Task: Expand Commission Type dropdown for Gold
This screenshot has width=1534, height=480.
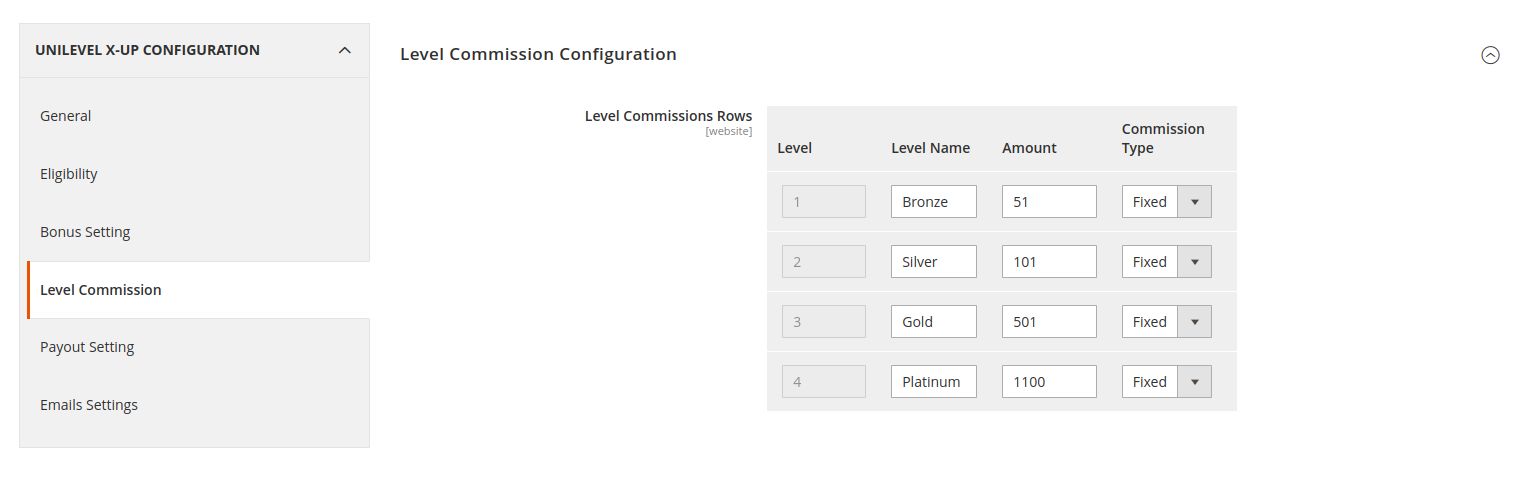Action: pos(1166,322)
